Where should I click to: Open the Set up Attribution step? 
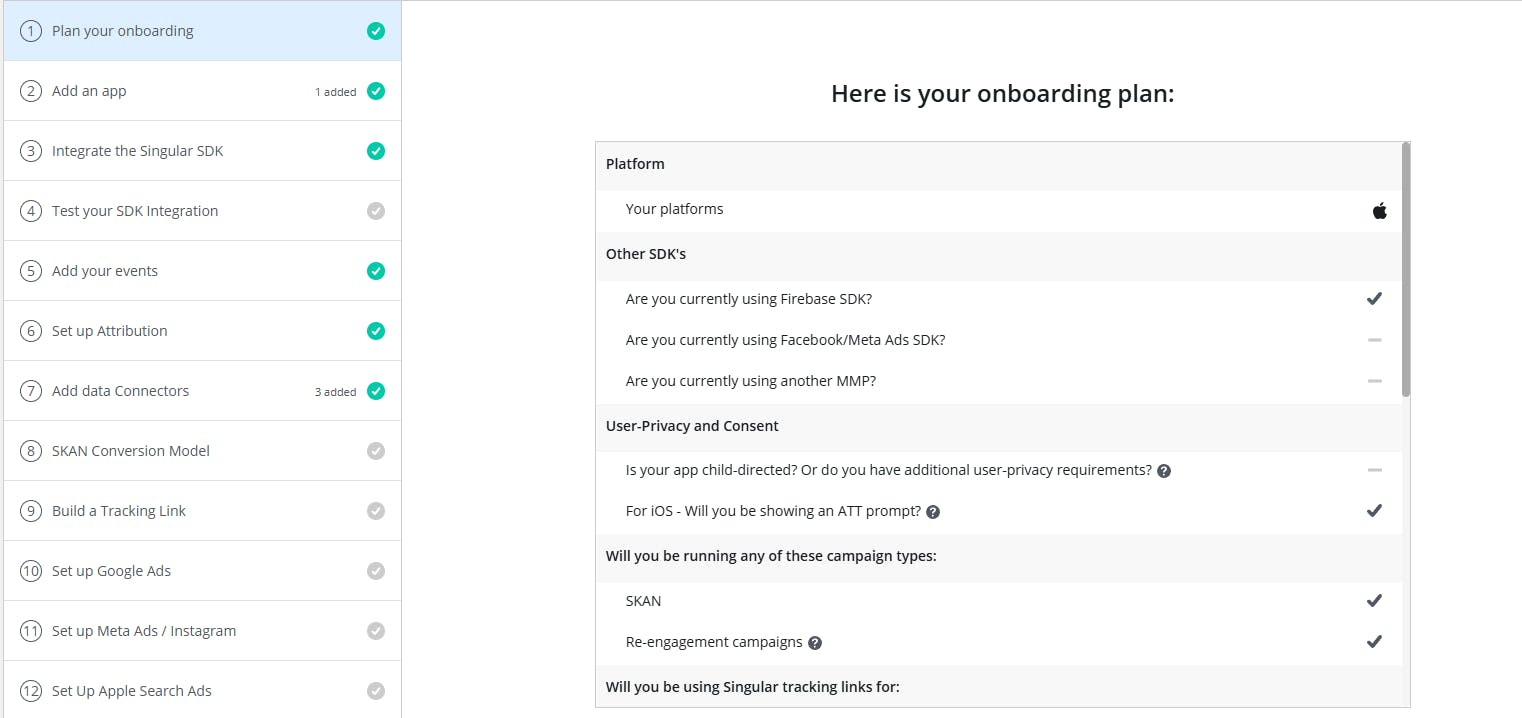point(110,331)
